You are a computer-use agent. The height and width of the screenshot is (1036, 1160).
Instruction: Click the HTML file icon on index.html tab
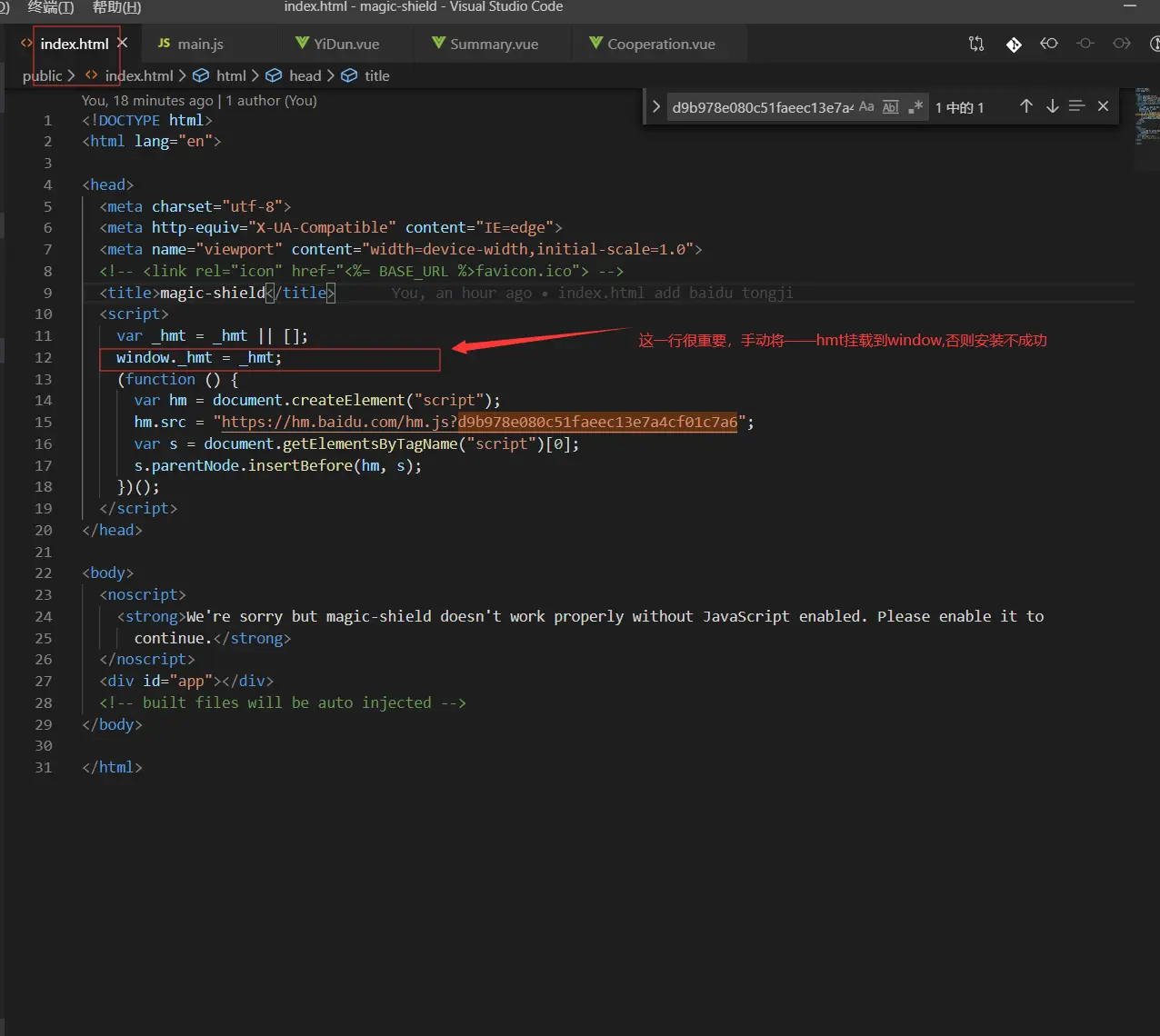pos(26,44)
